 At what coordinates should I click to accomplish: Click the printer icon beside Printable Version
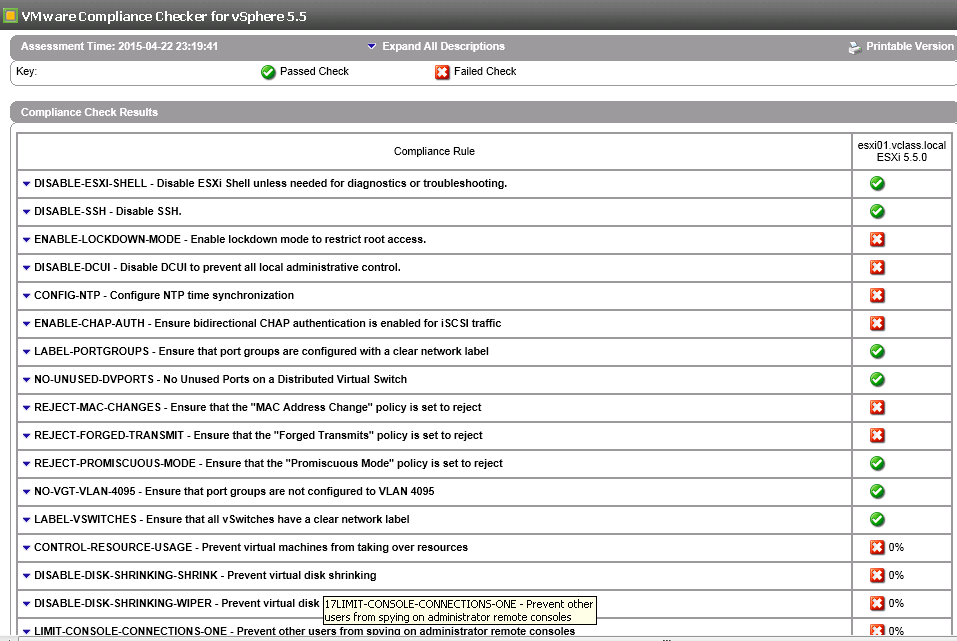[x=854, y=47]
